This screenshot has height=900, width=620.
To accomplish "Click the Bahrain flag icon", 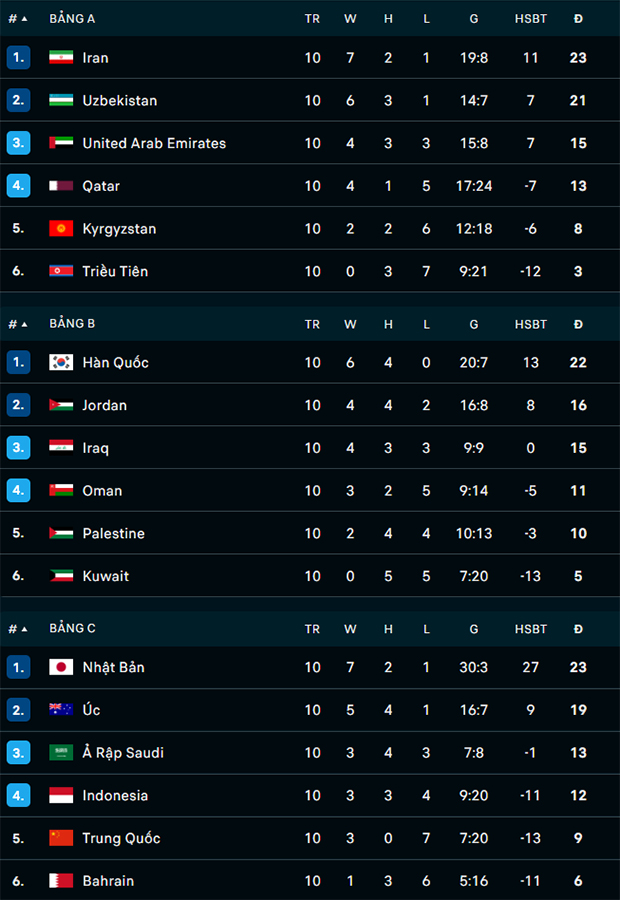I will pyautogui.click(x=61, y=880).
